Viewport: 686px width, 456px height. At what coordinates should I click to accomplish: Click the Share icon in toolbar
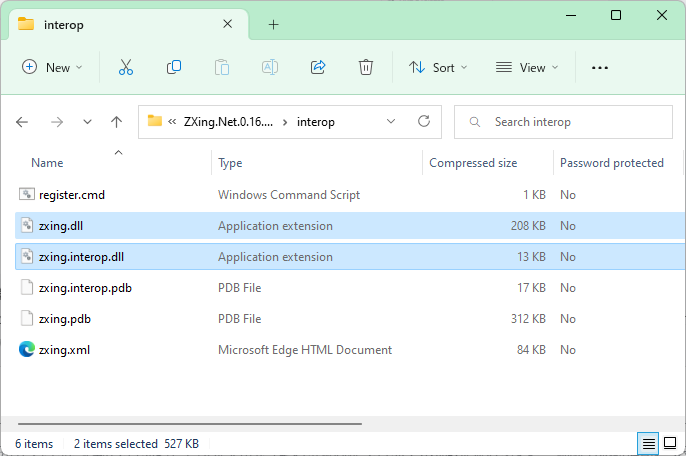(318, 67)
